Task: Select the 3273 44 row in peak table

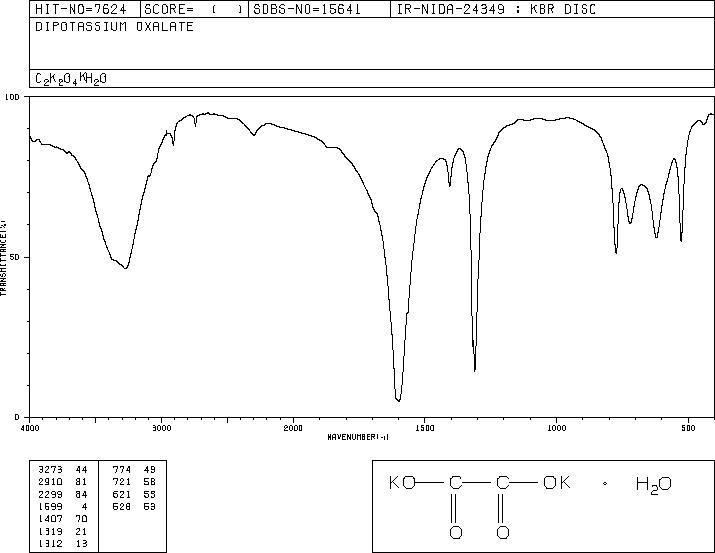Action: point(62,469)
